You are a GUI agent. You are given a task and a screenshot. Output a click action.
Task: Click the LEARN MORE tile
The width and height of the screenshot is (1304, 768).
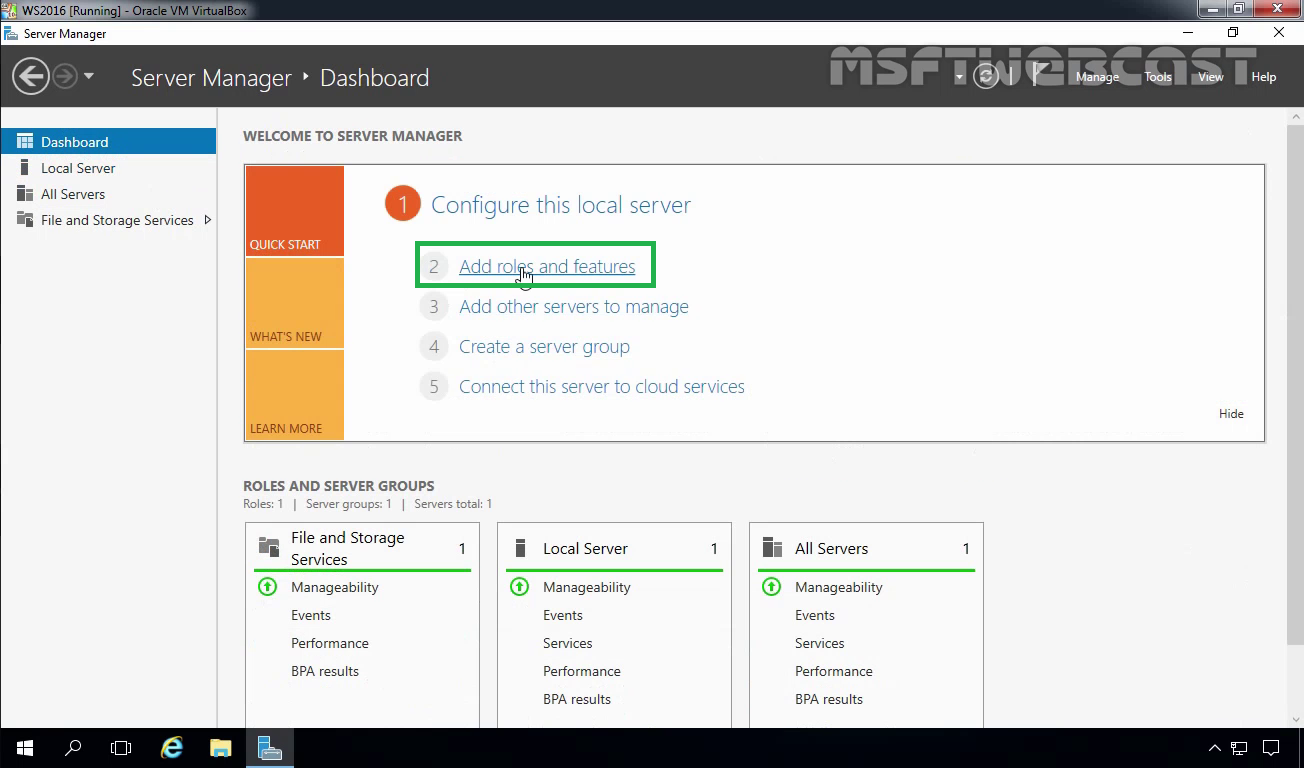click(294, 395)
